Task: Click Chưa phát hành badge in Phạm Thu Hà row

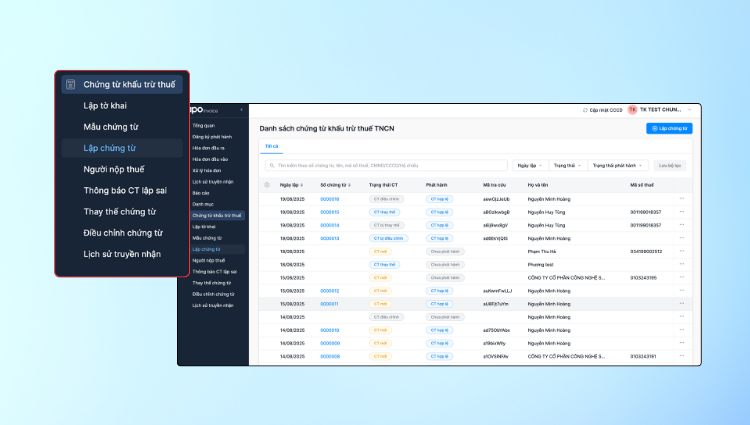Action: coord(445,251)
